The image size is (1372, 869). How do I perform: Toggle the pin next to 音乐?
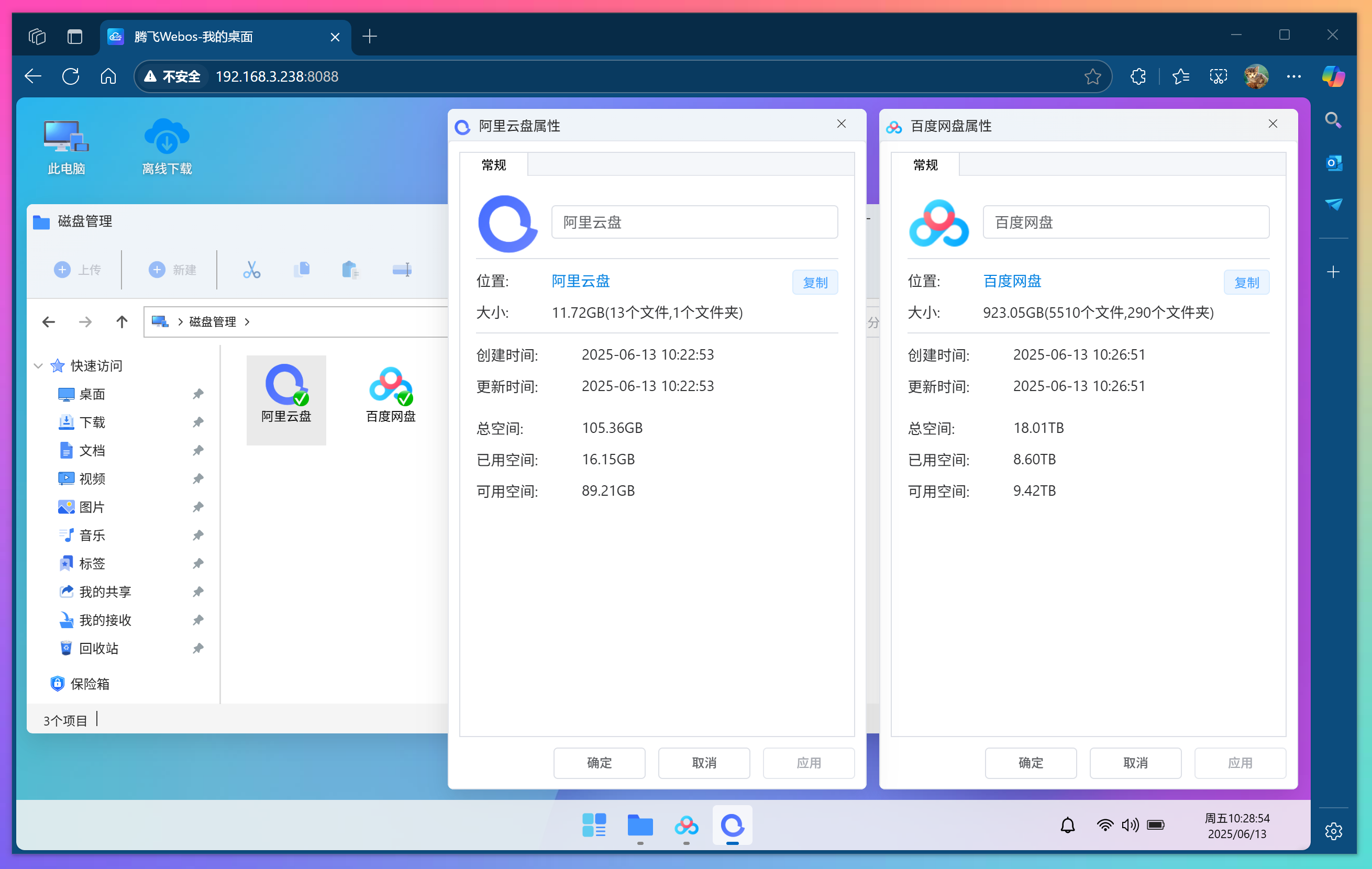[198, 534]
